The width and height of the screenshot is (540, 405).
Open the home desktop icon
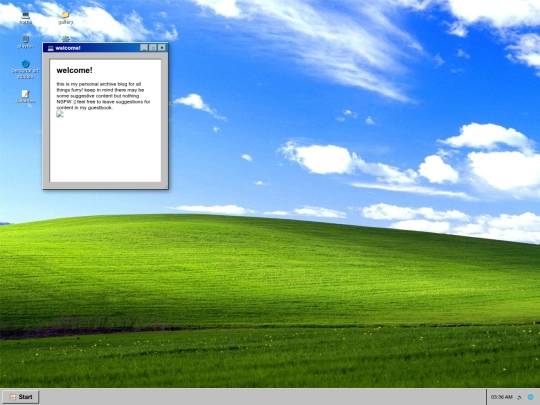pos(25,18)
